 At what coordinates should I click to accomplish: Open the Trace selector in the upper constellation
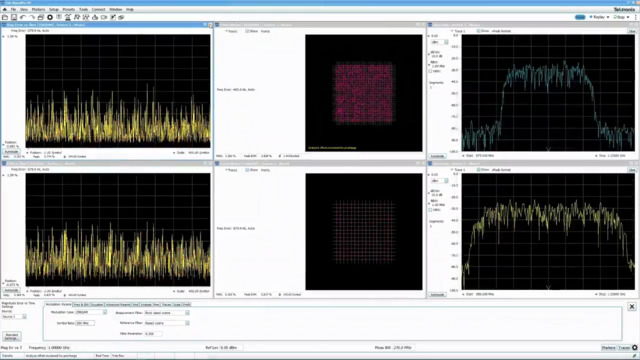coord(231,31)
